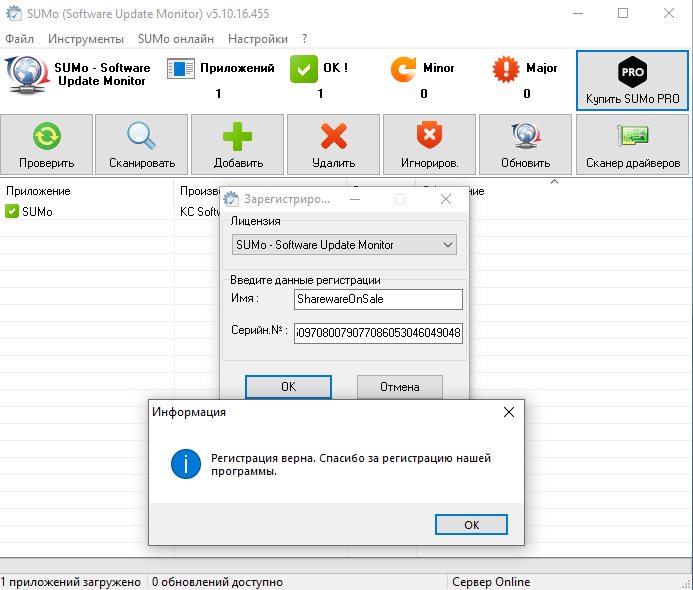The width and height of the screenshot is (693, 590).
Task: Open the Инструменты menu
Action: pyautogui.click(x=86, y=39)
